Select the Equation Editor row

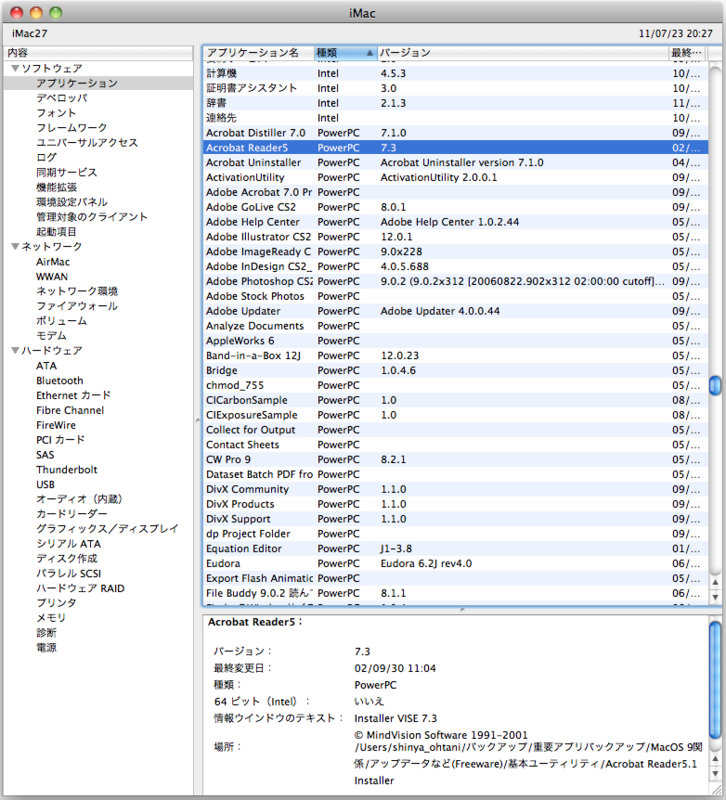click(x=456, y=548)
